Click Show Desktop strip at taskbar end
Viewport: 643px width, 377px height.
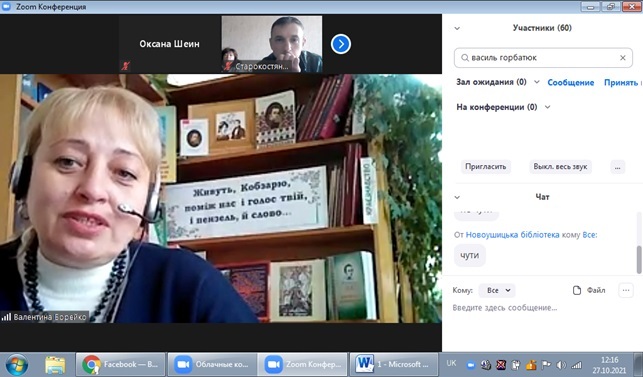(x=638, y=364)
